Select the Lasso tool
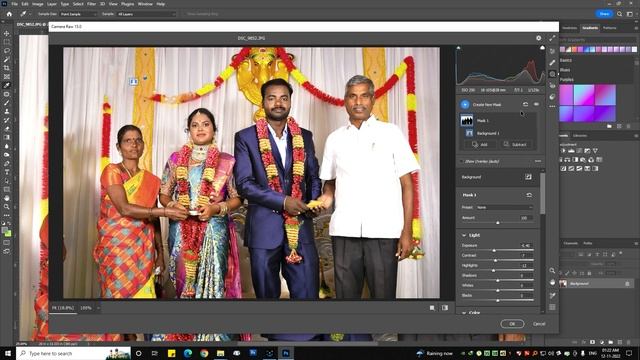The width and height of the screenshot is (640, 360). click(x=7, y=51)
